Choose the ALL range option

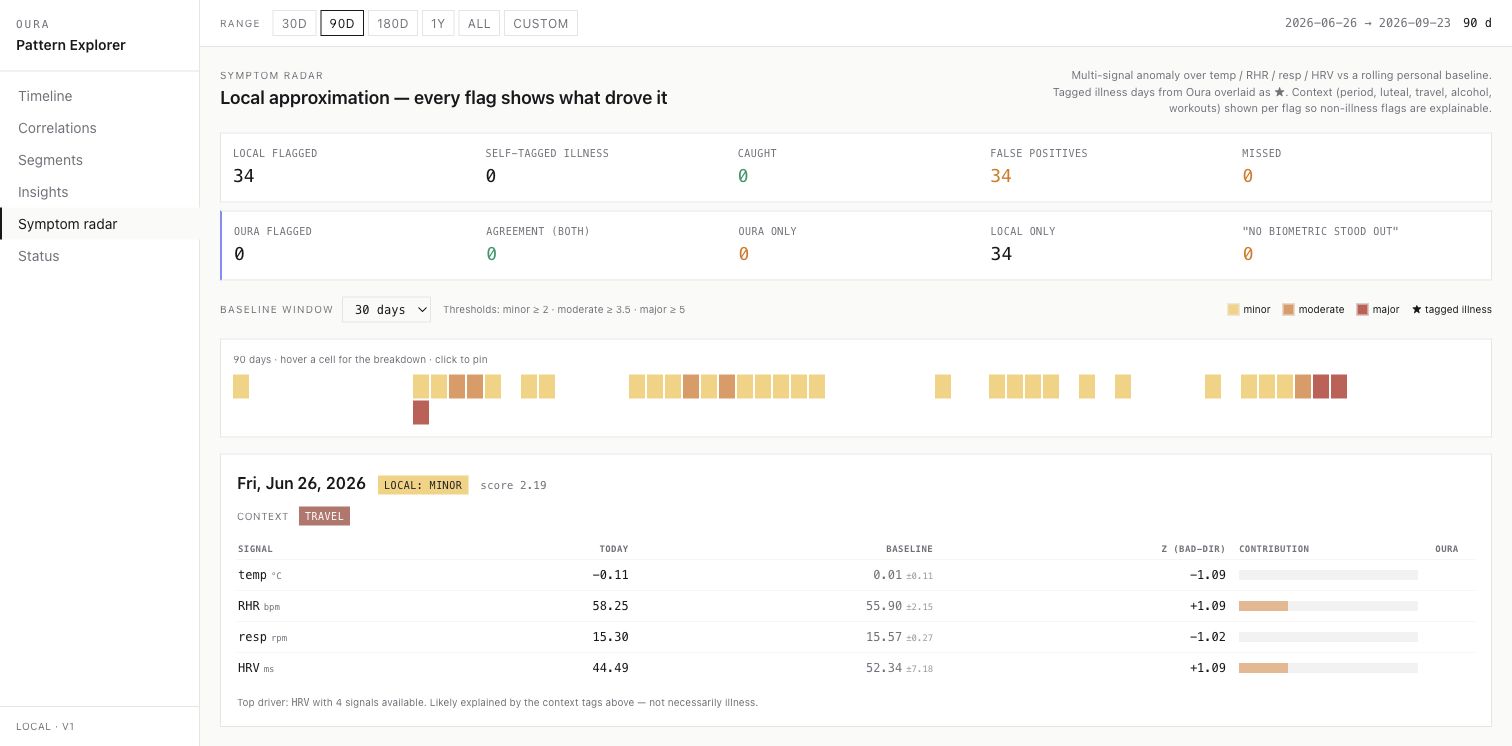[x=479, y=23]
